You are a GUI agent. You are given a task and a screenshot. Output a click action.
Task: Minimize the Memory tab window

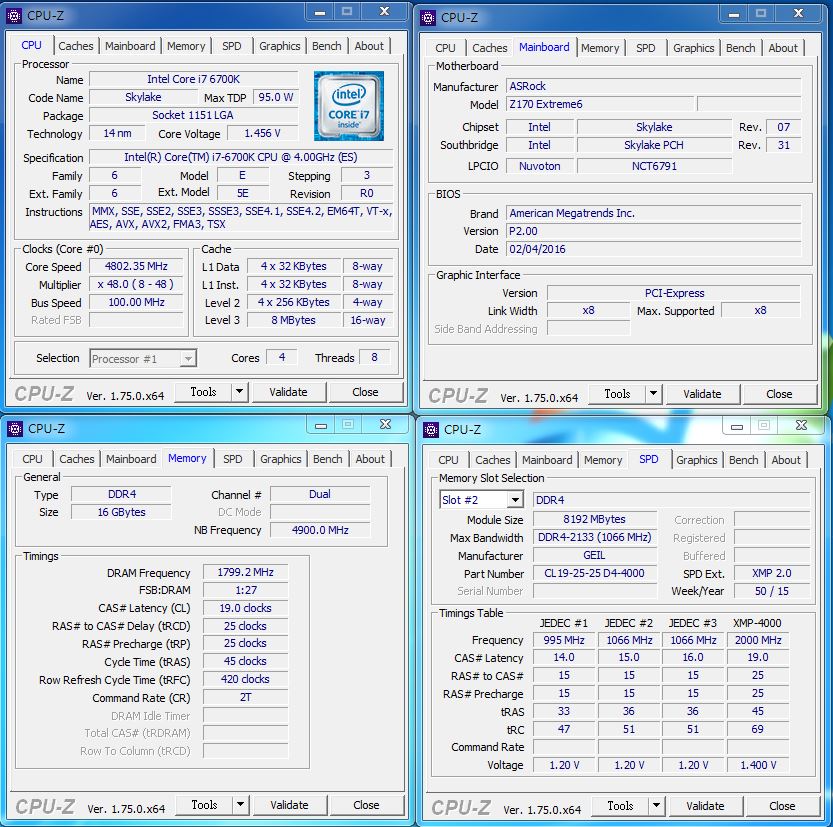(x=321, y=425)
